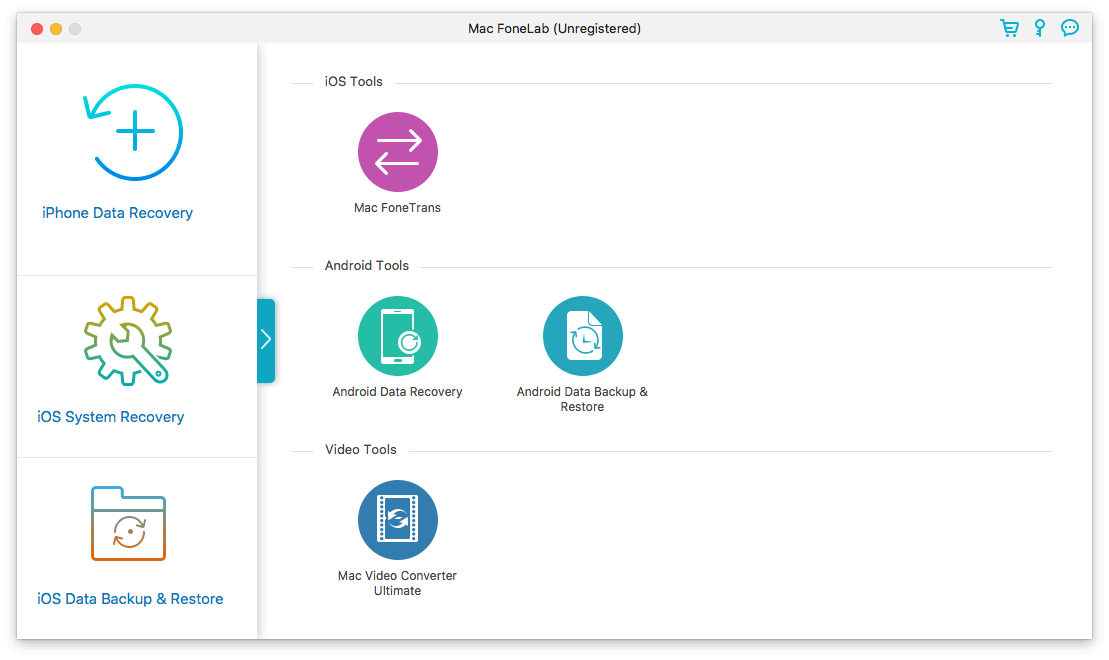Screen dimensions: 1109x660
Task: Launch the Mac FoneTrans purple transfer icon
Action: click(397, 152)
